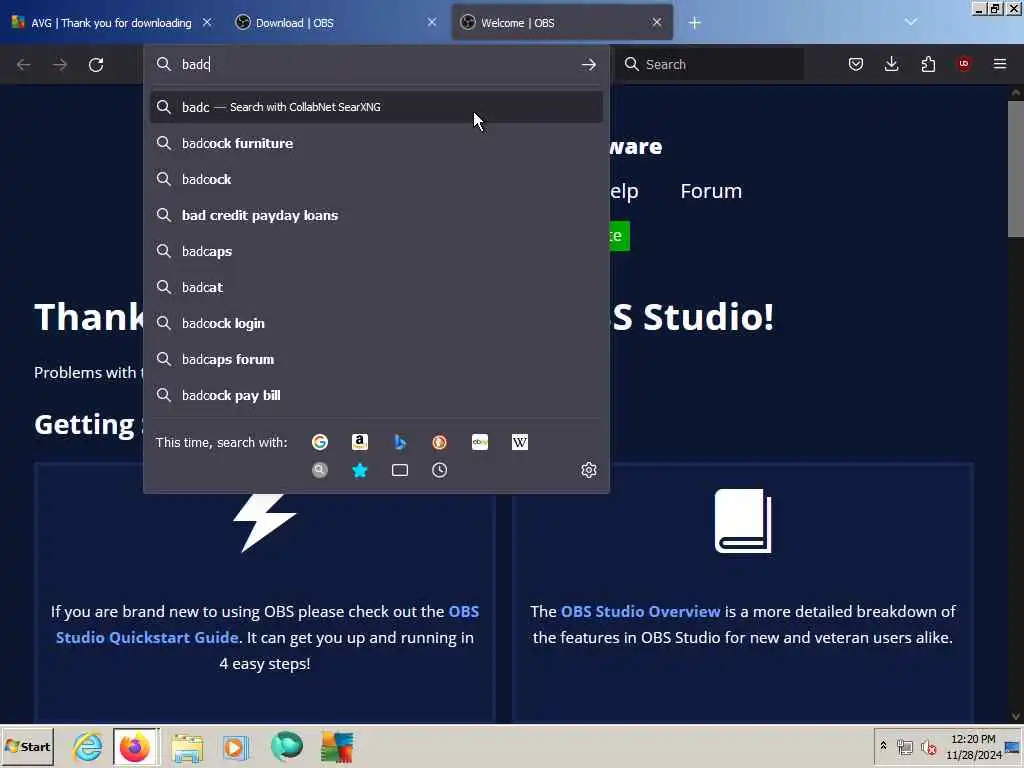This screenshot has width=1024, height=768.
Task: Show hidden system tray icons
Action: pyautogui.click(x=883, y=746)
